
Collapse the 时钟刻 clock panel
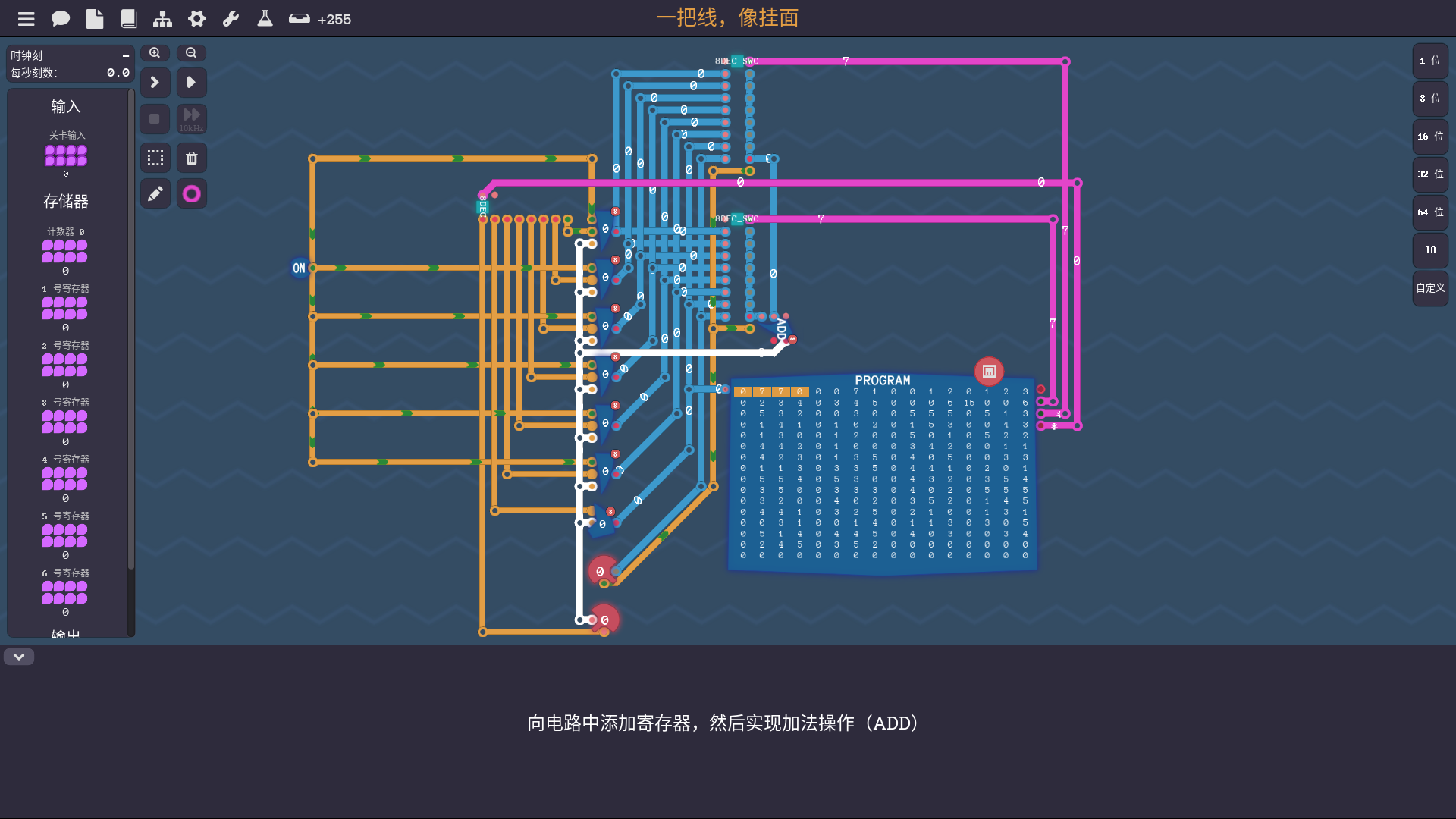126,55
